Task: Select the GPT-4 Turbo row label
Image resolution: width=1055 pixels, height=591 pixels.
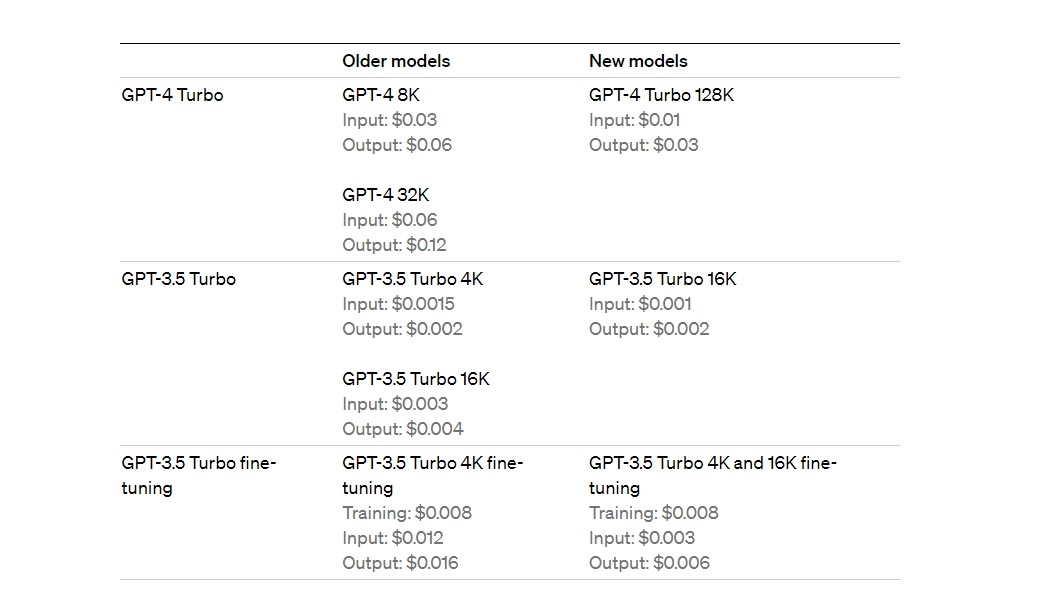Action: (172, 95)
